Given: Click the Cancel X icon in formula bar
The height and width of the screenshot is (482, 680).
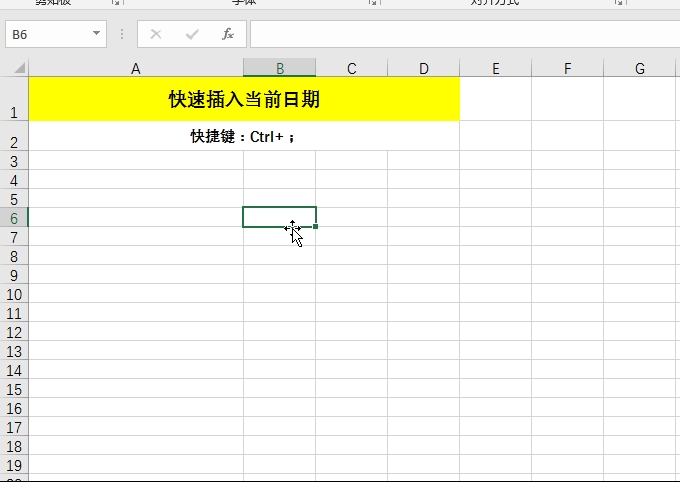Looking at the screenshot, I should click(x=156, y=34).
